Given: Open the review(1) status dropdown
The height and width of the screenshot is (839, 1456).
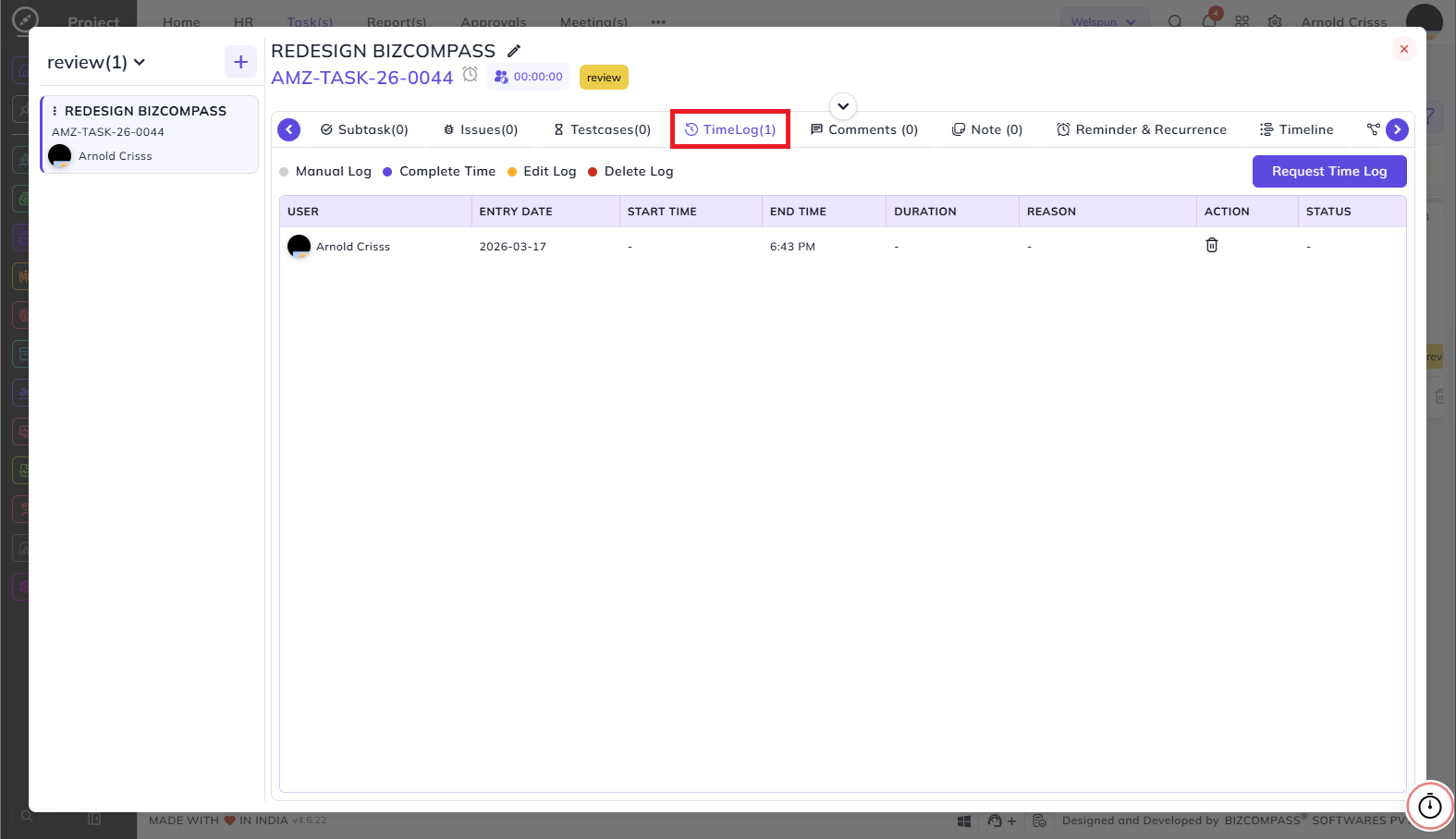Looking at the screenshot, I should [96, 62].
